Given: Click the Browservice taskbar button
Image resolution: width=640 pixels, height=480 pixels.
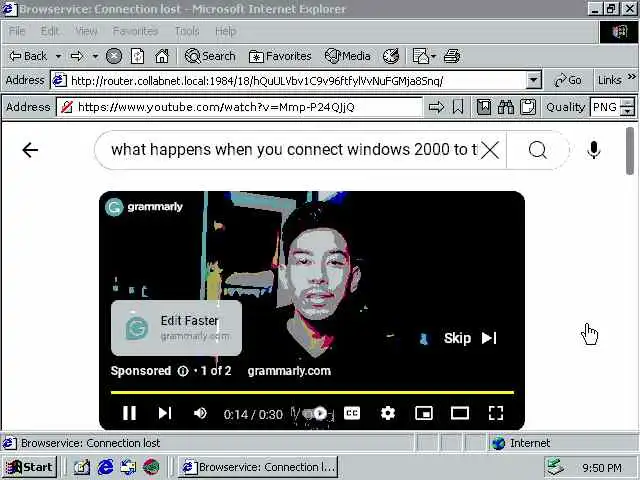Looking at the screenshot, I should [x=258, y=467].
